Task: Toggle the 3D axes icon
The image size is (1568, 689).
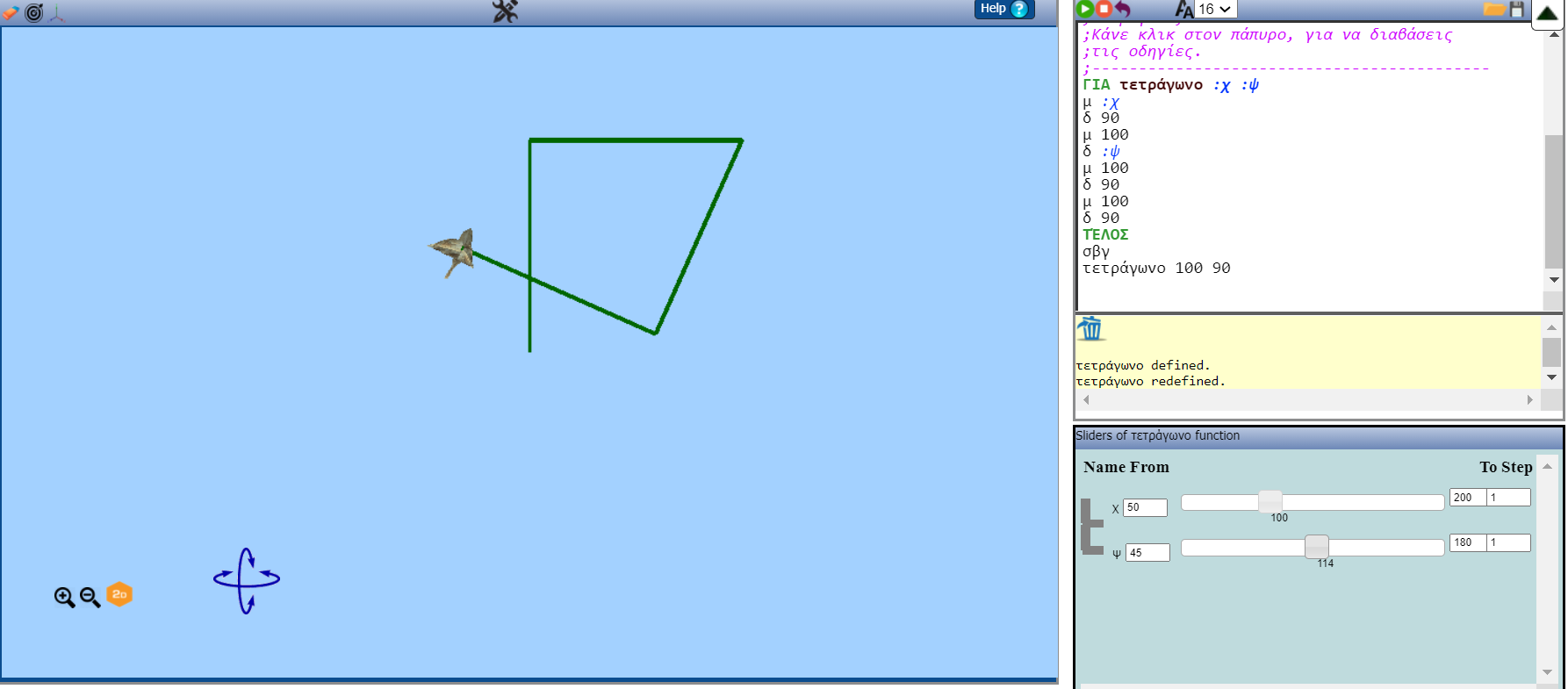Action: pos(57,13)
